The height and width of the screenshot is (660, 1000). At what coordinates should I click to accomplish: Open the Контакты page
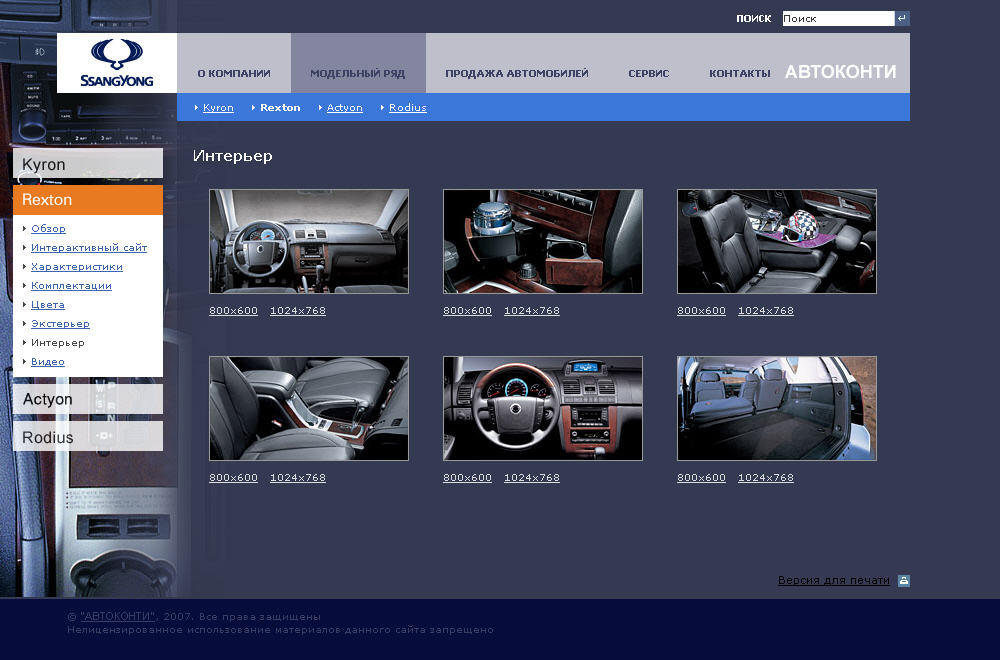coord(739,73)
